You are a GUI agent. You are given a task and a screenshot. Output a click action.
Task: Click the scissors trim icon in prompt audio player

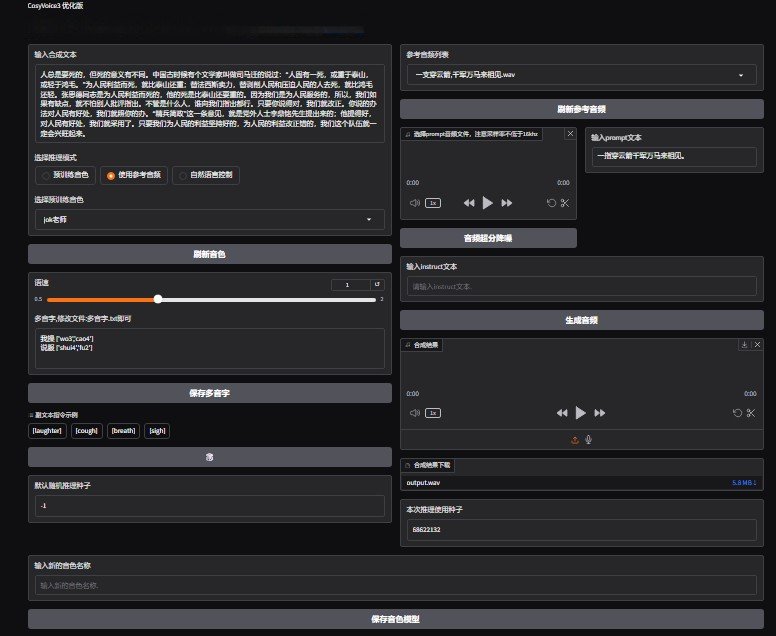(564, 203)
